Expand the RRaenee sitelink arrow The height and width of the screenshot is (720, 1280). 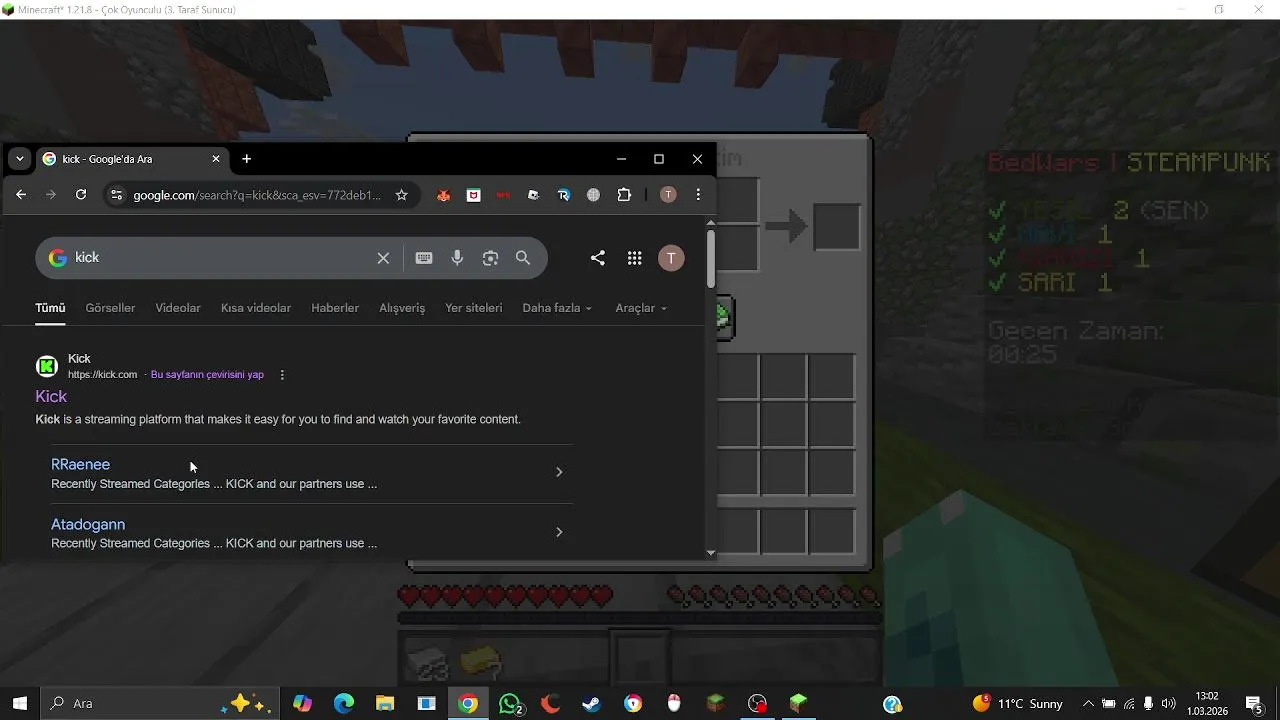559,472
